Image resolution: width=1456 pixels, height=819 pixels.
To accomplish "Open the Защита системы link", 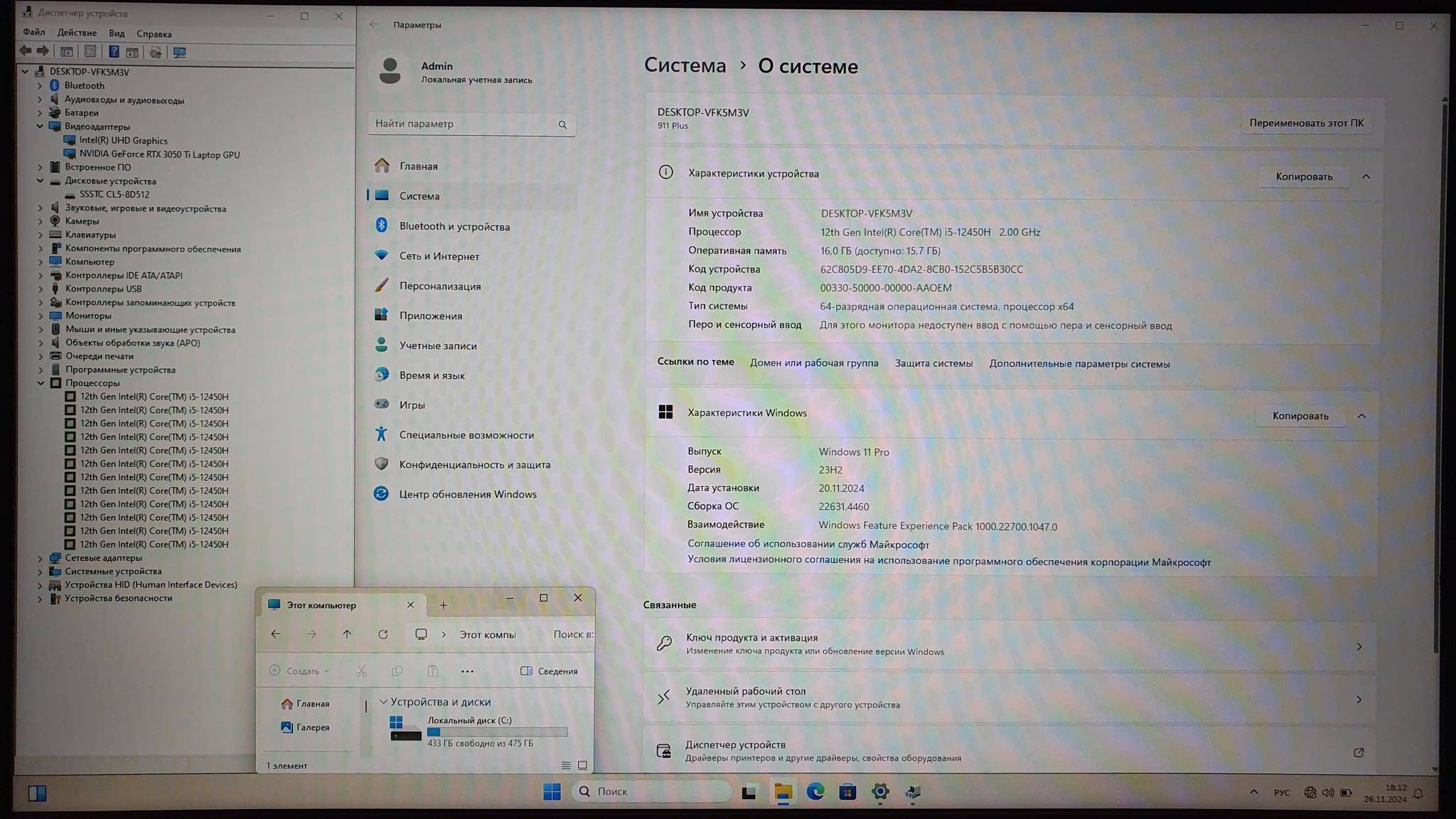I will [x=933, y=363].
